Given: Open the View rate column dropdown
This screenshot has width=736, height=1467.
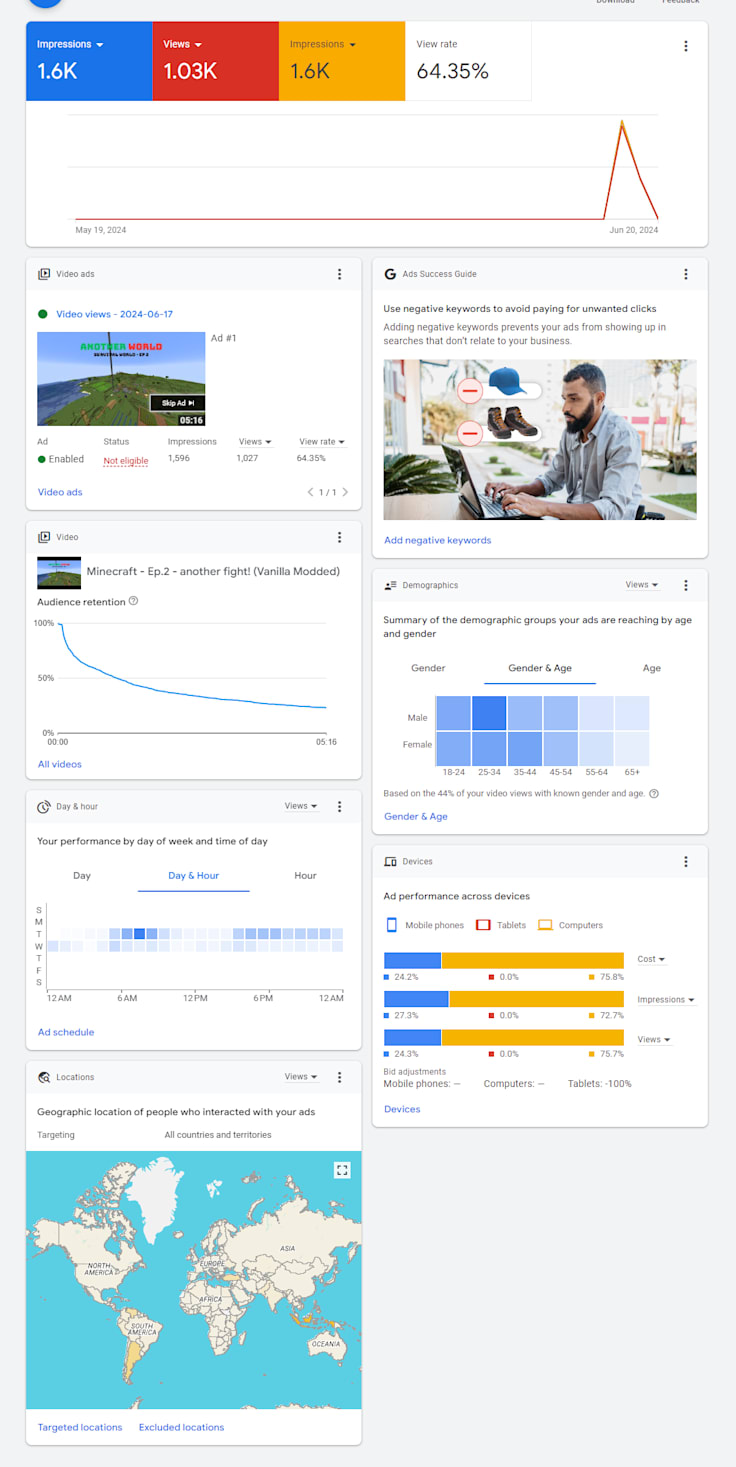Looking at the screenshot, I should click(x=322, y=441).
